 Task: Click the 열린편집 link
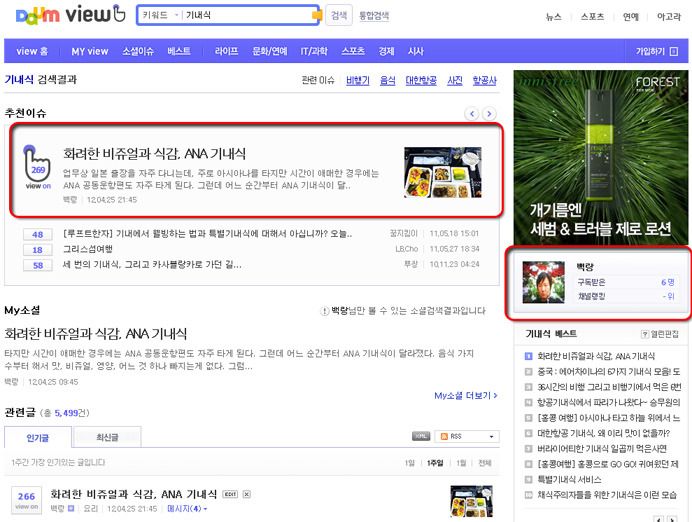pos(660,334)
